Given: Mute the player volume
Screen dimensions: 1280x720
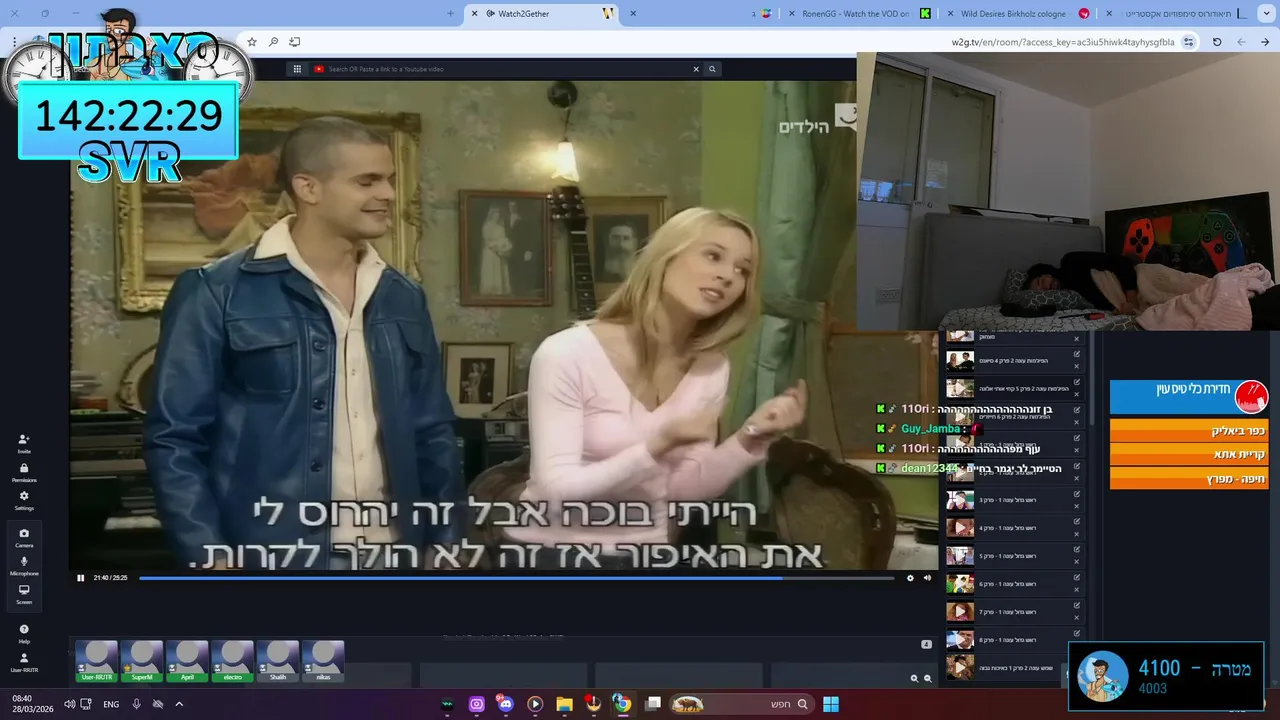Looking at the screenshot, I should (927, 578).
